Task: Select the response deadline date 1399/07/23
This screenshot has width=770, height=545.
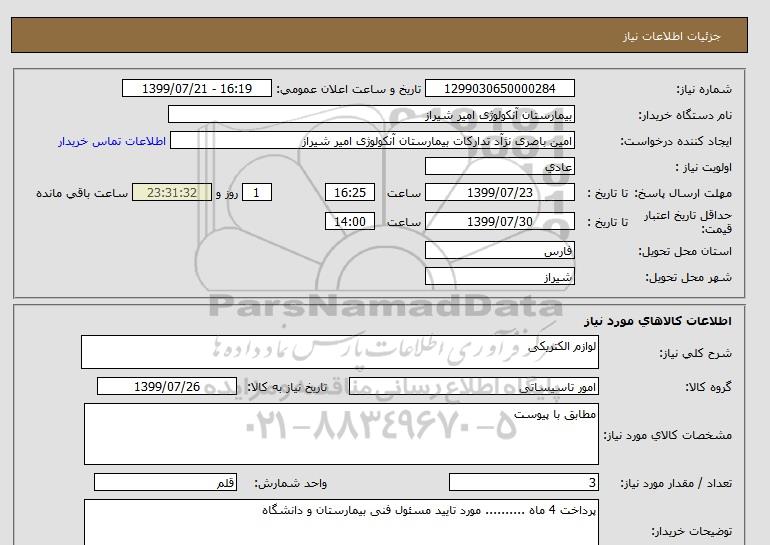Action: 499,192
